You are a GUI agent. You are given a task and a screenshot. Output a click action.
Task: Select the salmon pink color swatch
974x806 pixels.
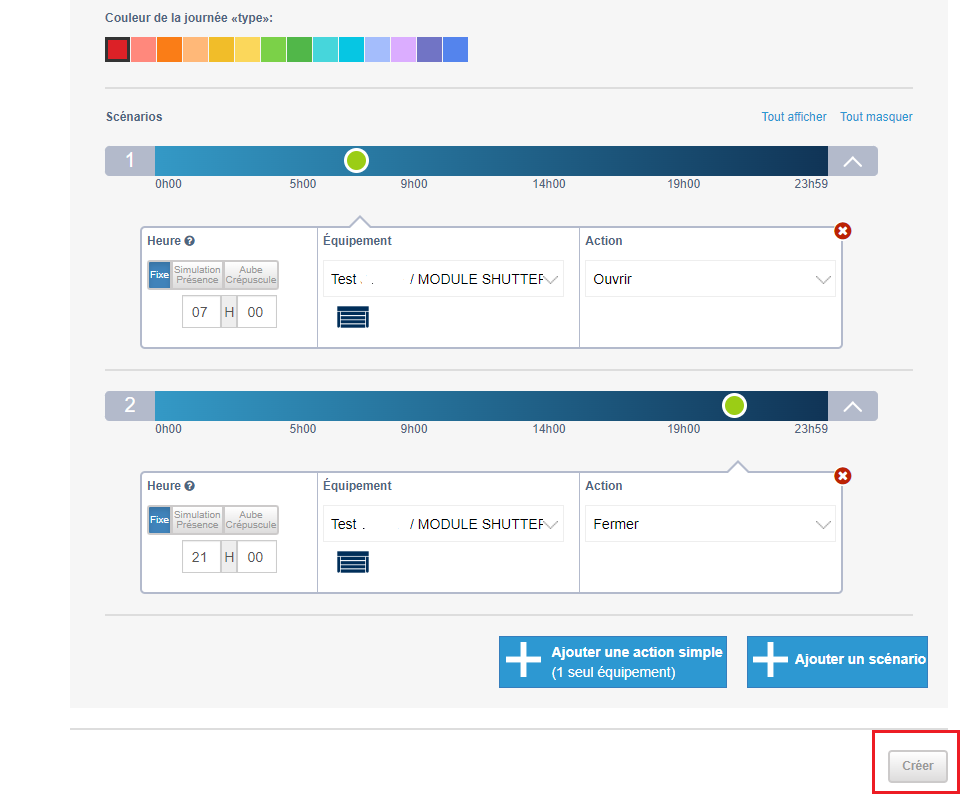143,50
